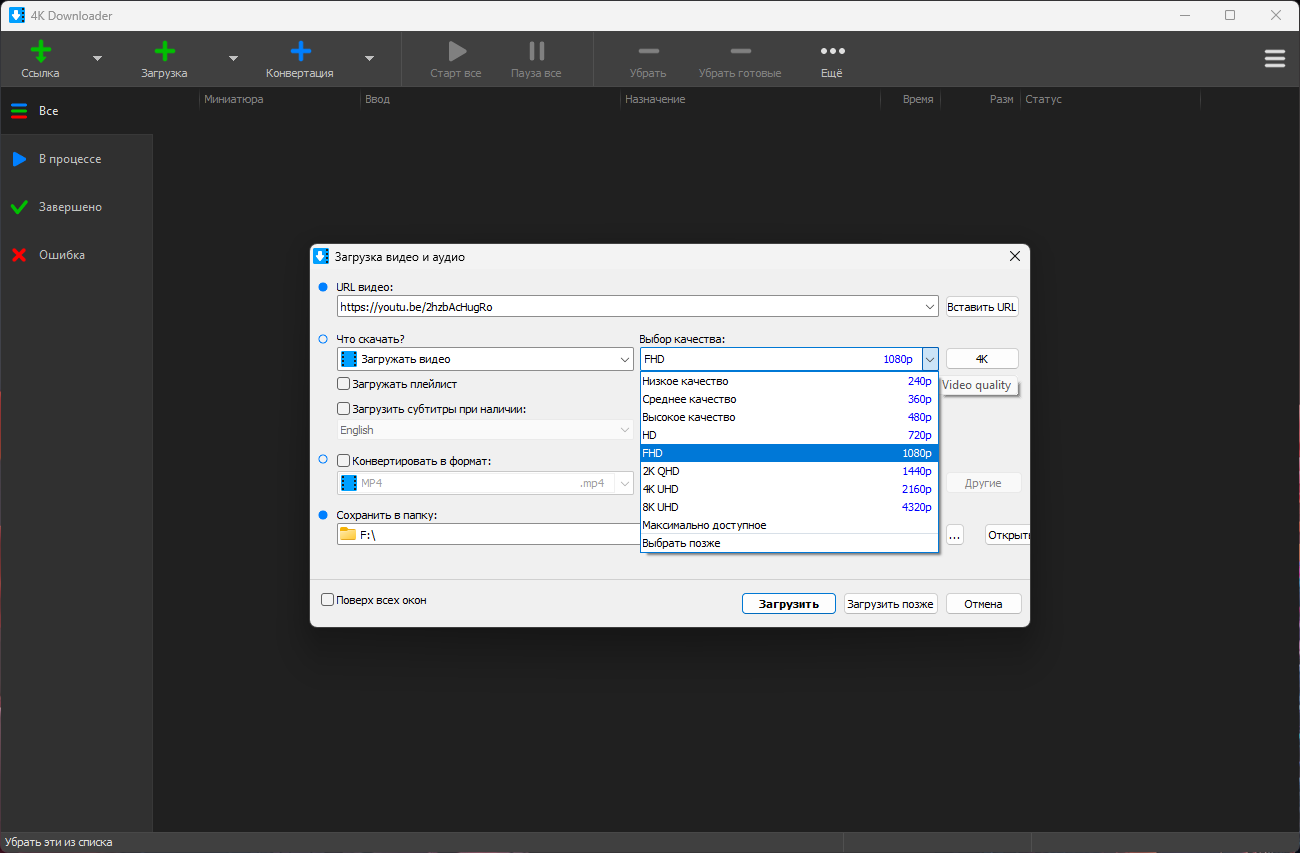Click the radio dot beside Конвертировать в формат
This screenshot has height=853, width=1300.
323,459
